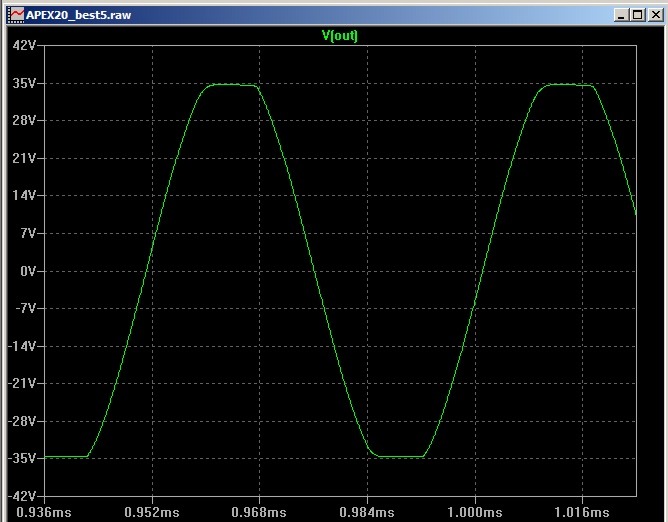This screenshot has width=668, height=522.
Task: Click the 0.952ms time axis label
Action: tap(152, 512)
